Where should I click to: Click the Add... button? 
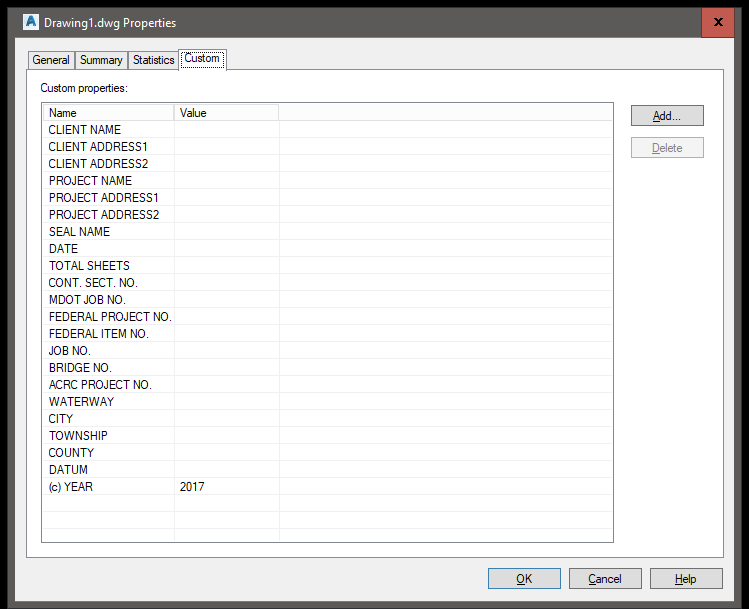point(667,116)
